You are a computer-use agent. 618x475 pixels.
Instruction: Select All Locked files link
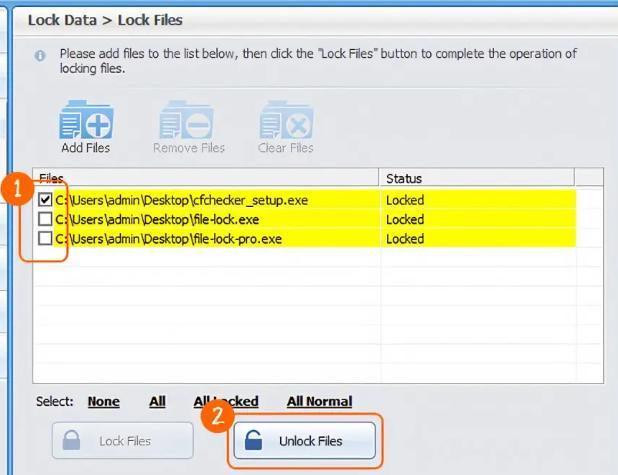coord(226,401)
